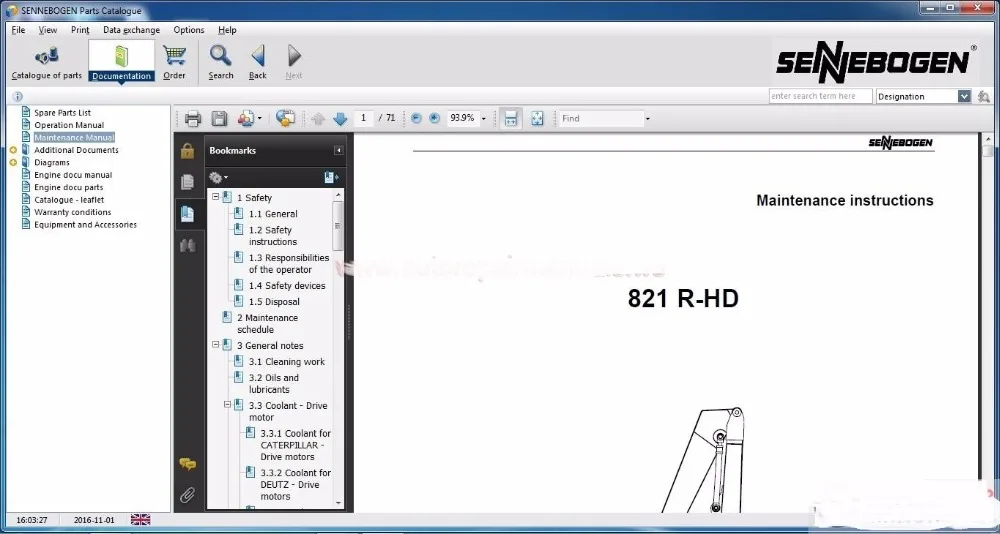Jump to '3.1 Cleaning work' bookmark
Screen dimensions: 1000x534
tap(294, 362)
